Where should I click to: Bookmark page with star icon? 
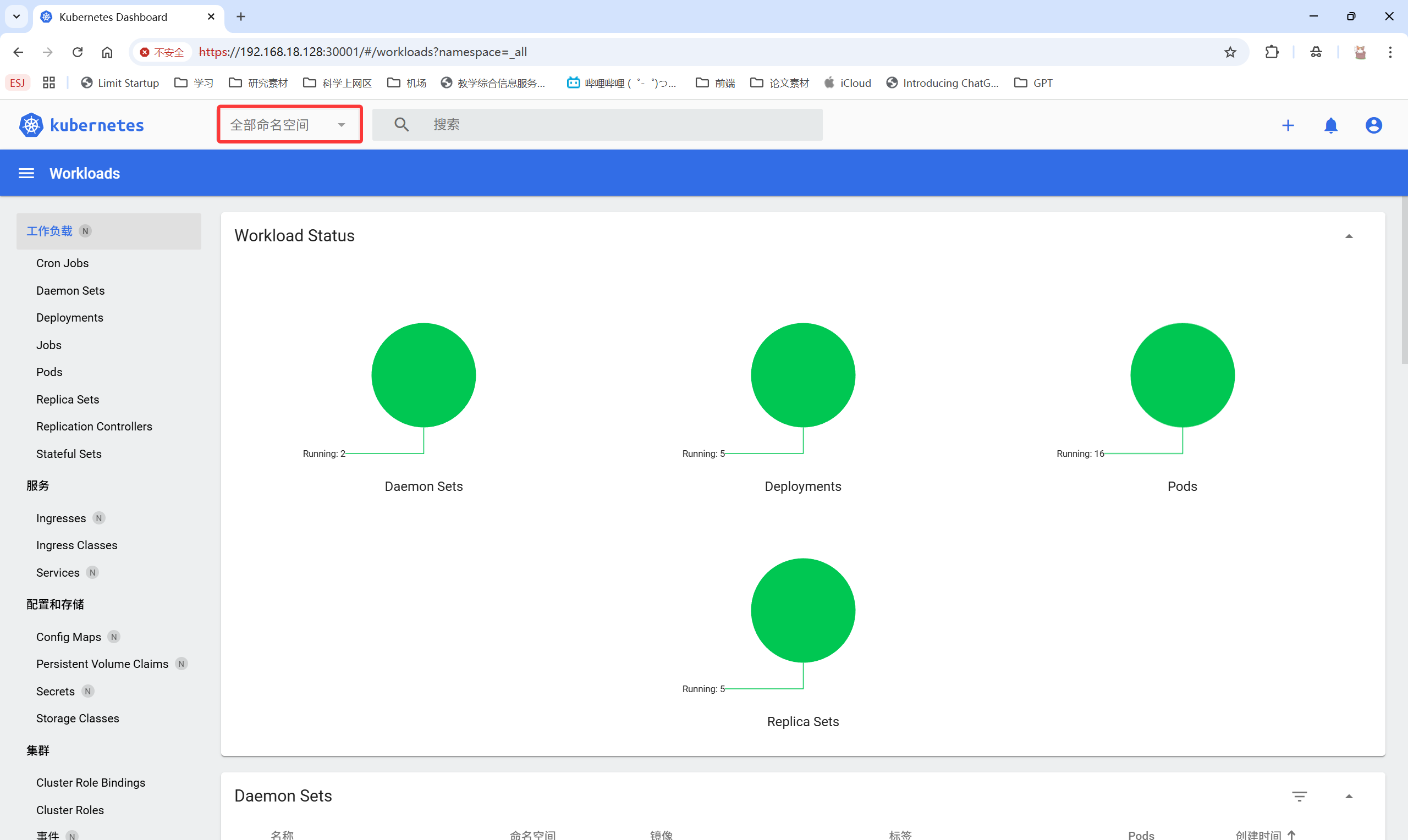coord(1230,52)
